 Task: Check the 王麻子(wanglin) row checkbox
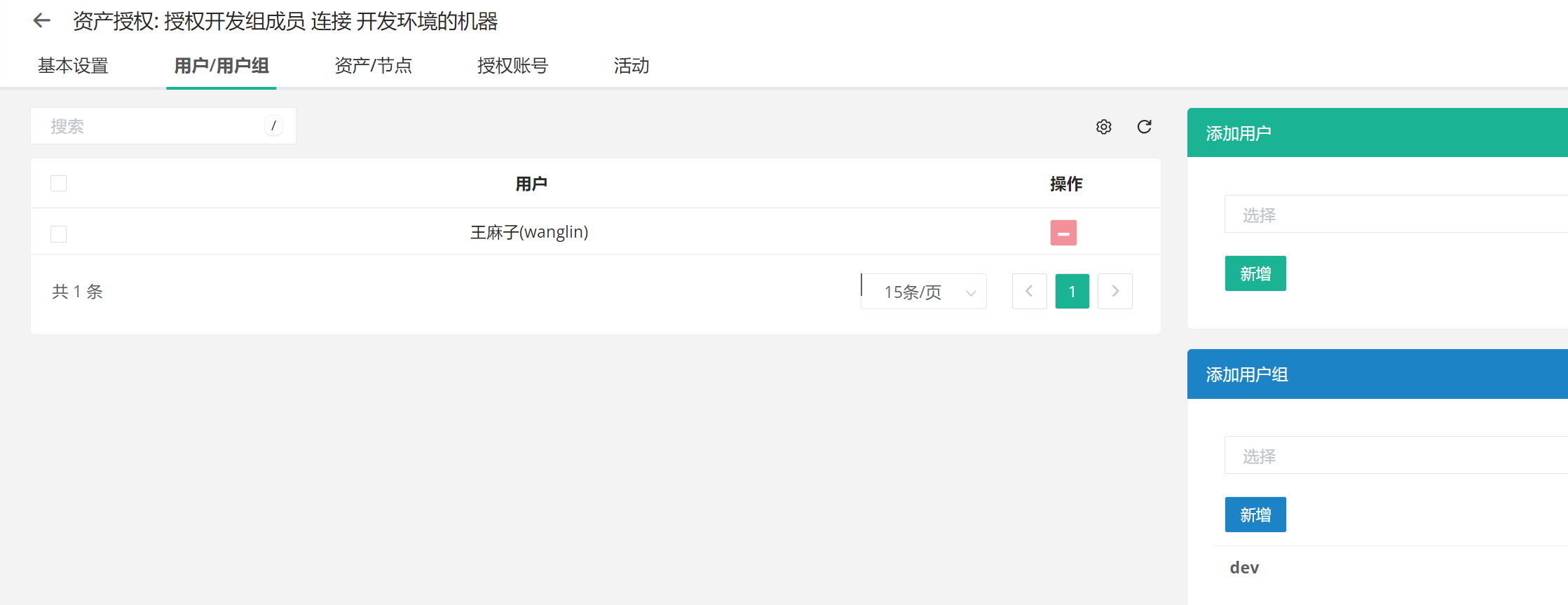click(59, 233)
